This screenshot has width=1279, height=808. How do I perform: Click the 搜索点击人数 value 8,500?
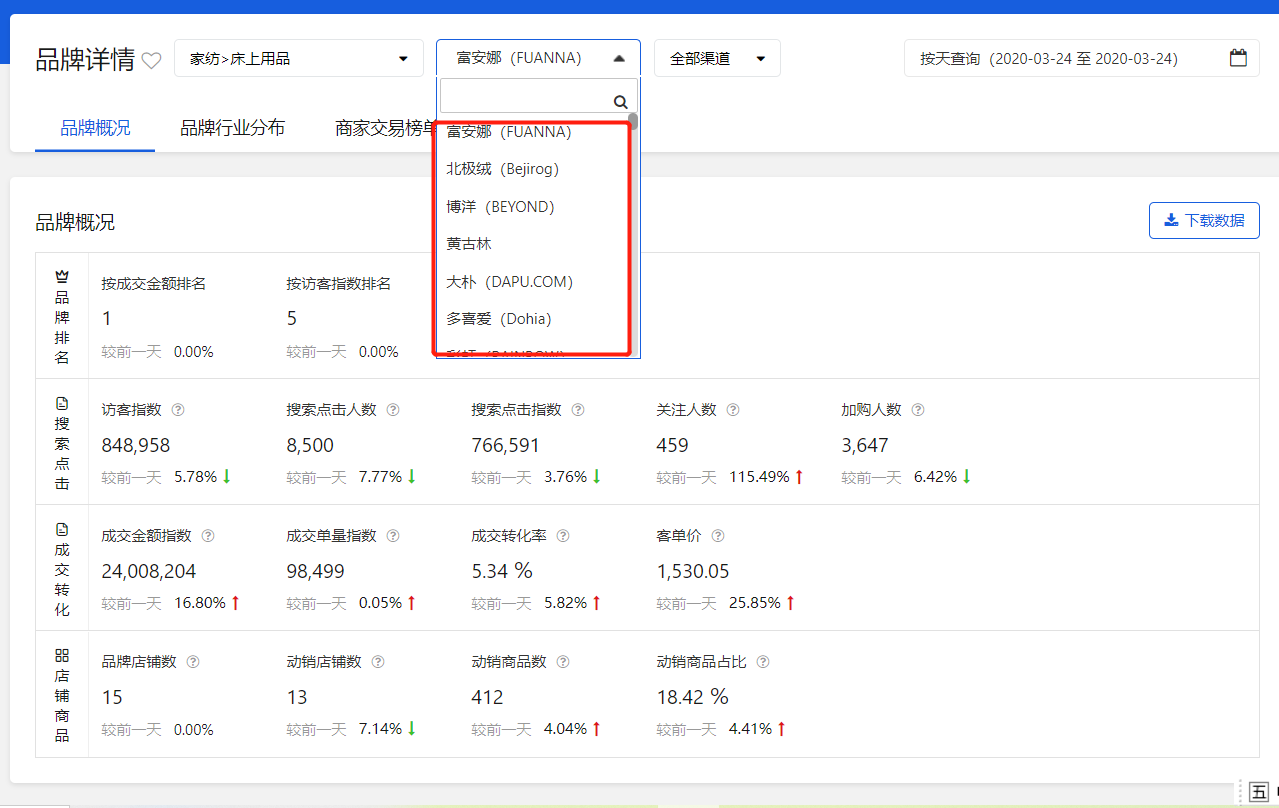click(310, 445)
